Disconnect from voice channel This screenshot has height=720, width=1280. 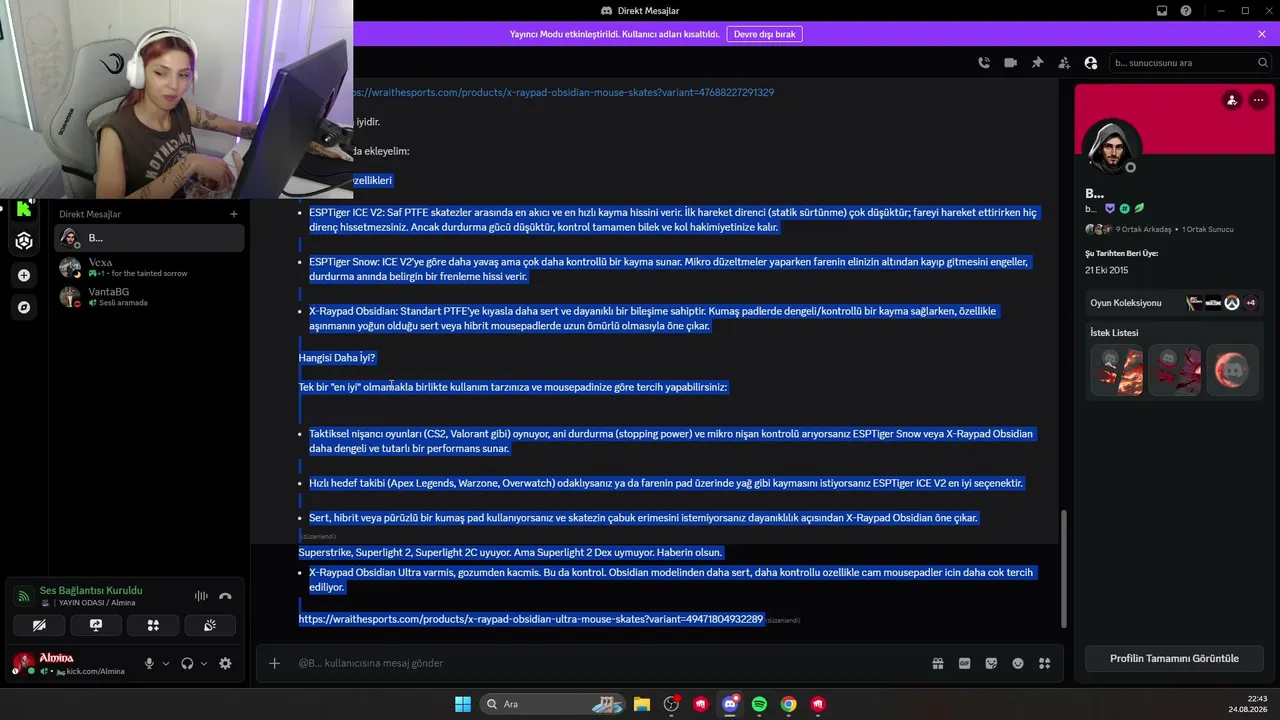coord(225,596)
